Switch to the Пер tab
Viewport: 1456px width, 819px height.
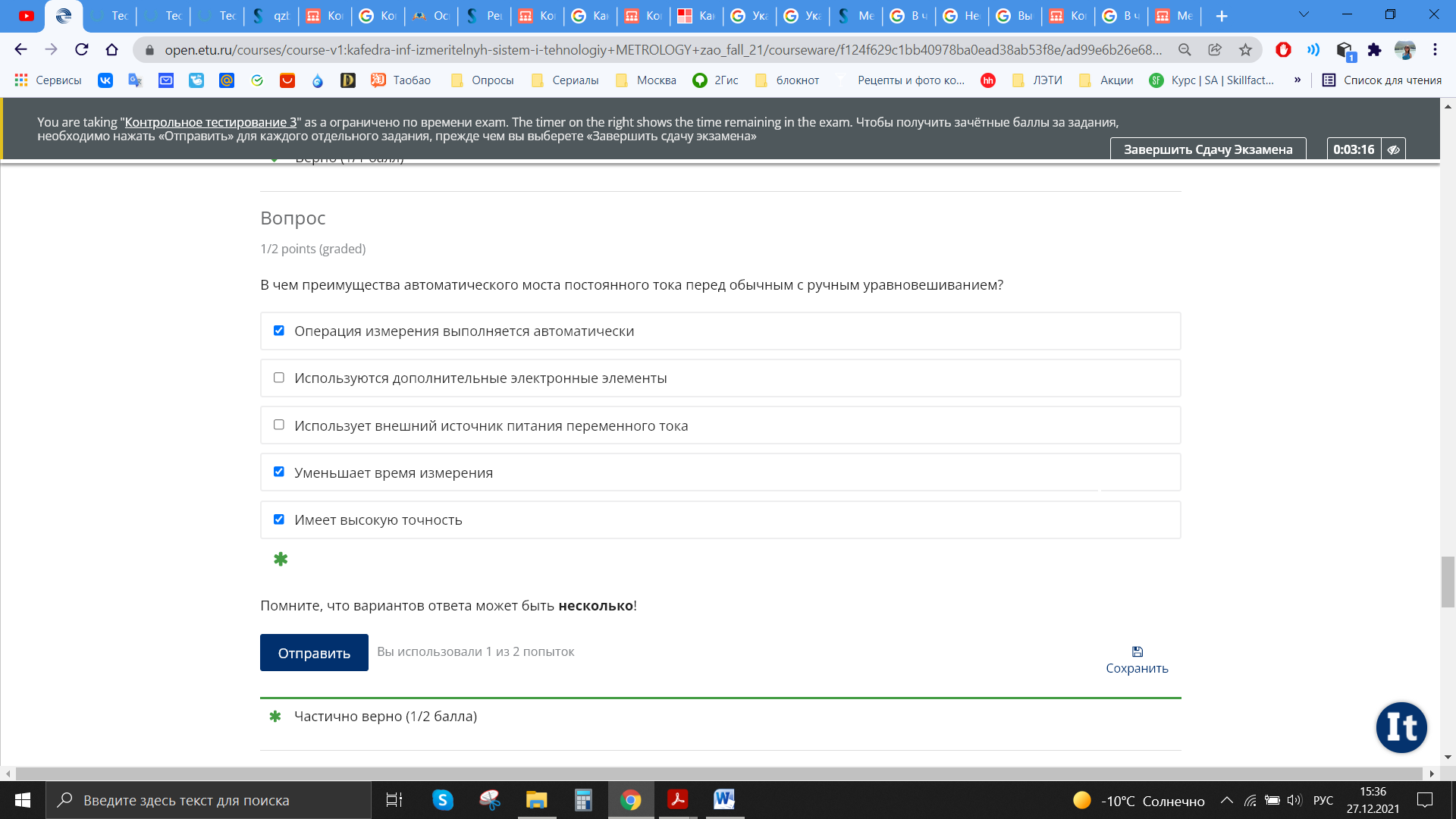pos(485,16)
